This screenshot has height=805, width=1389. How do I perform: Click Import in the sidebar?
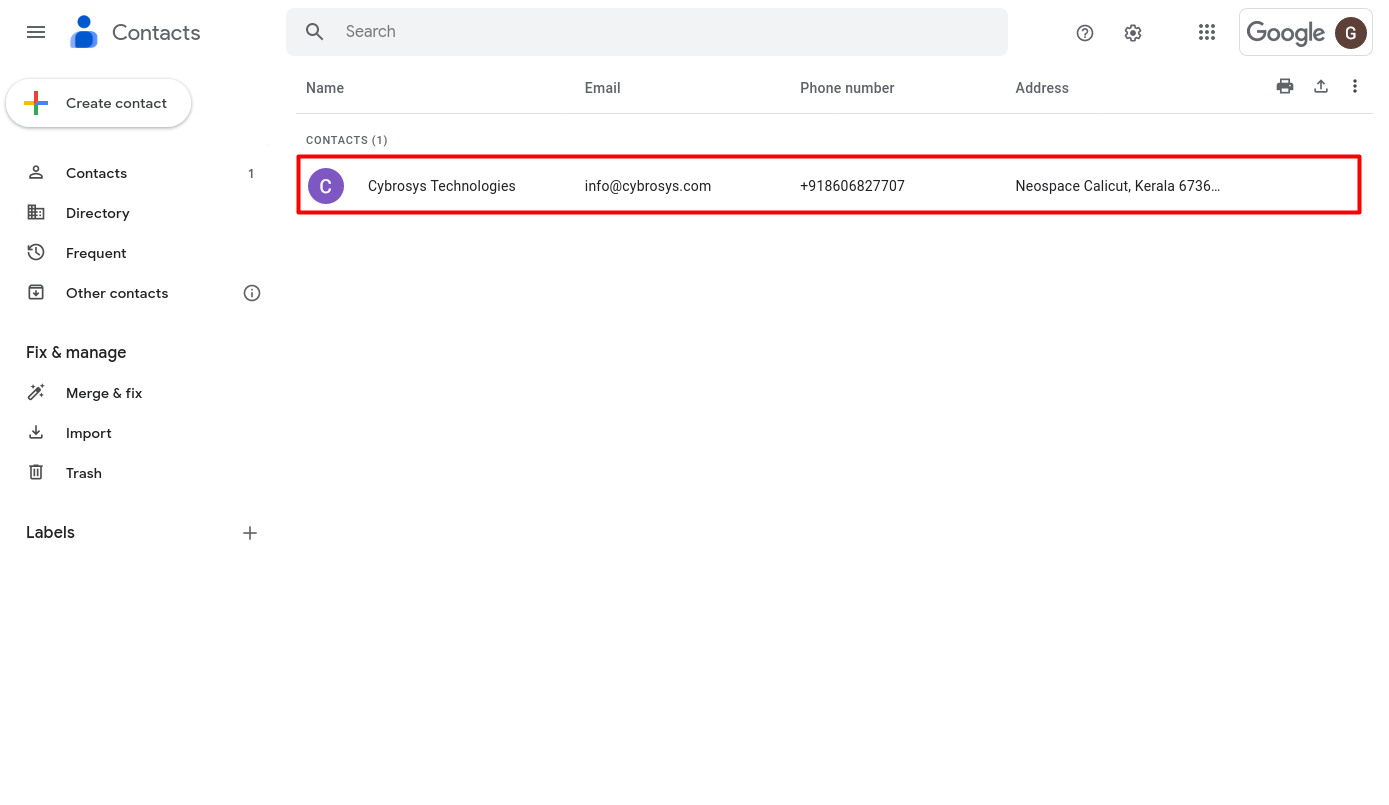tap(88, 433)
